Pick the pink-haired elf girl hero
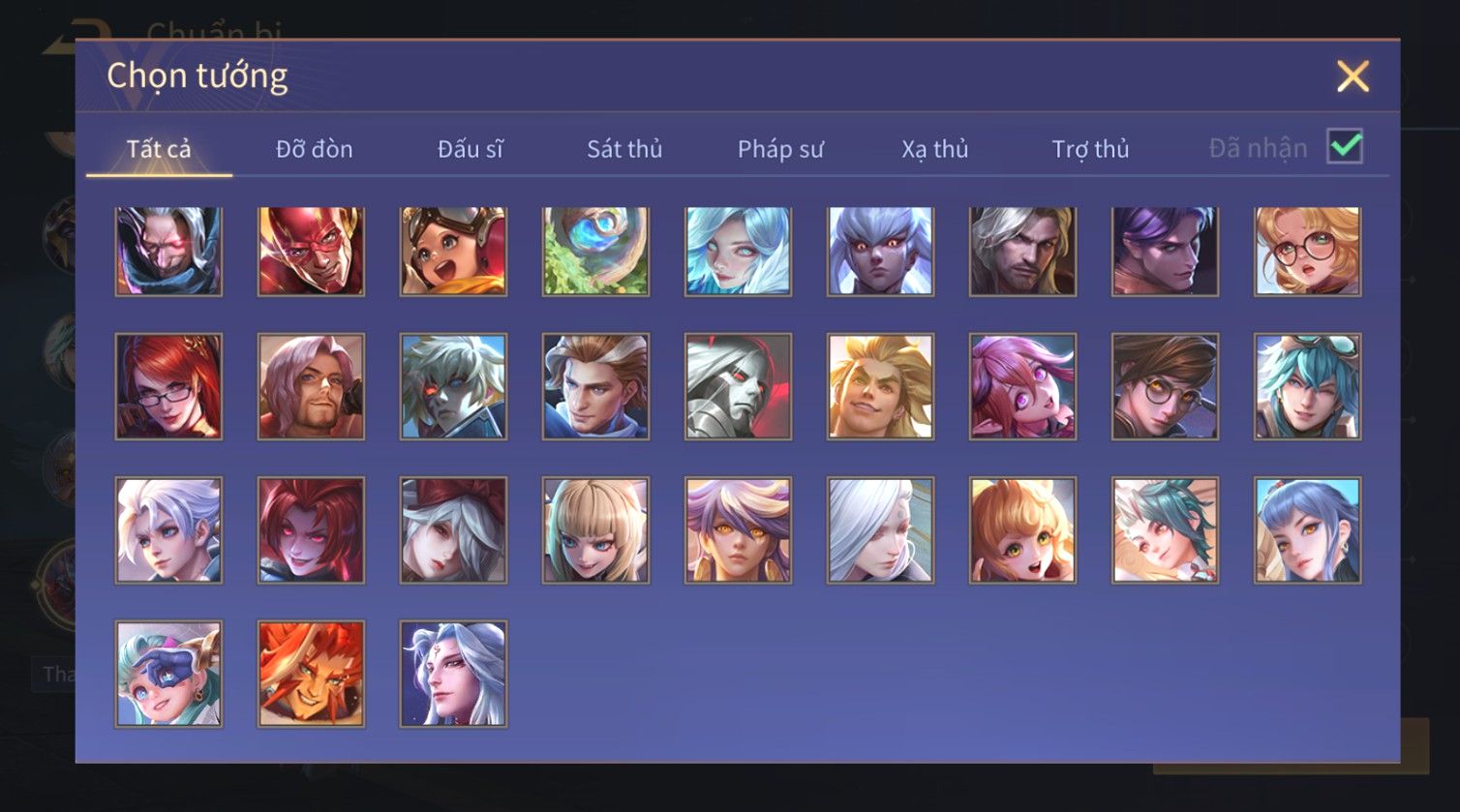The width and height of the screenshot is (1460, 812). [x=1022, y=386]
